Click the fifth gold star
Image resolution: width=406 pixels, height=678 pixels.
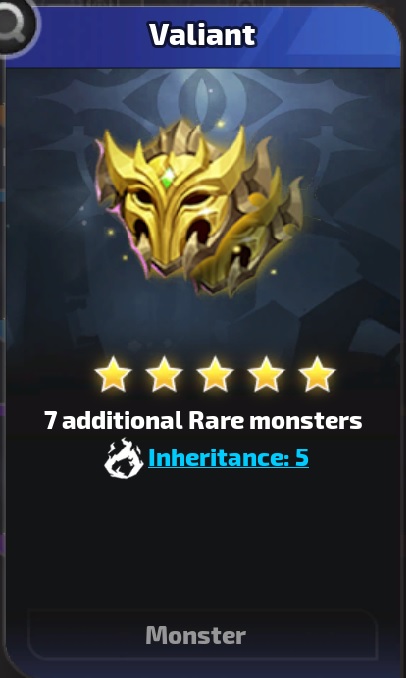click(x=317, y=374)
